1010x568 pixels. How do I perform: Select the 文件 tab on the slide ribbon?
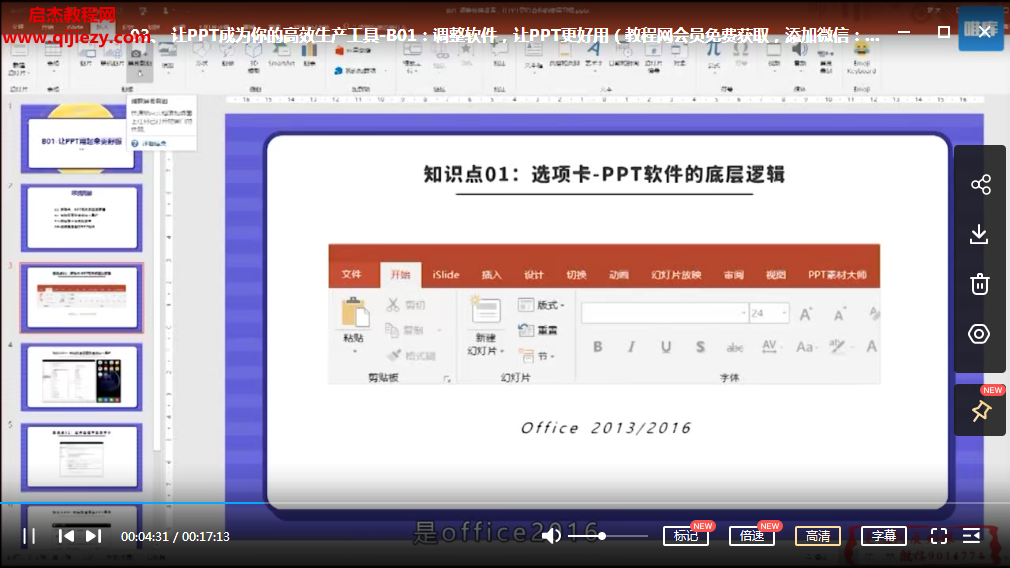pos(352,274)
